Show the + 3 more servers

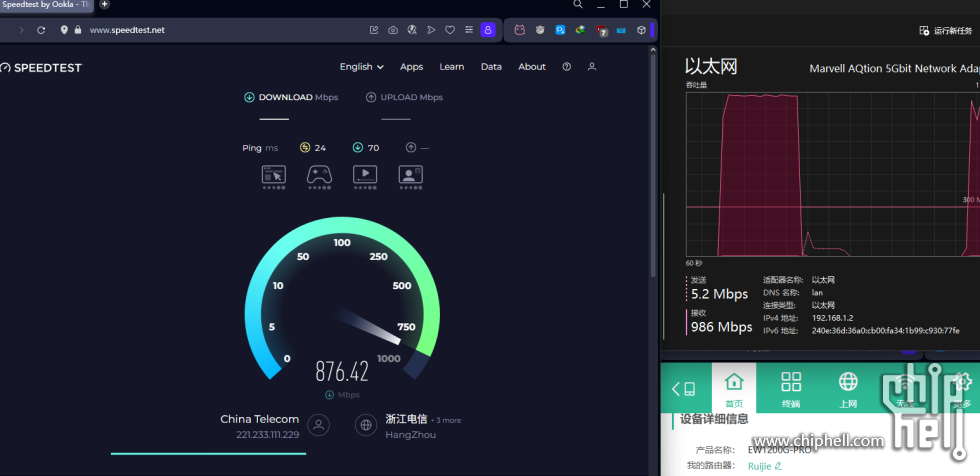pos(446,420)
